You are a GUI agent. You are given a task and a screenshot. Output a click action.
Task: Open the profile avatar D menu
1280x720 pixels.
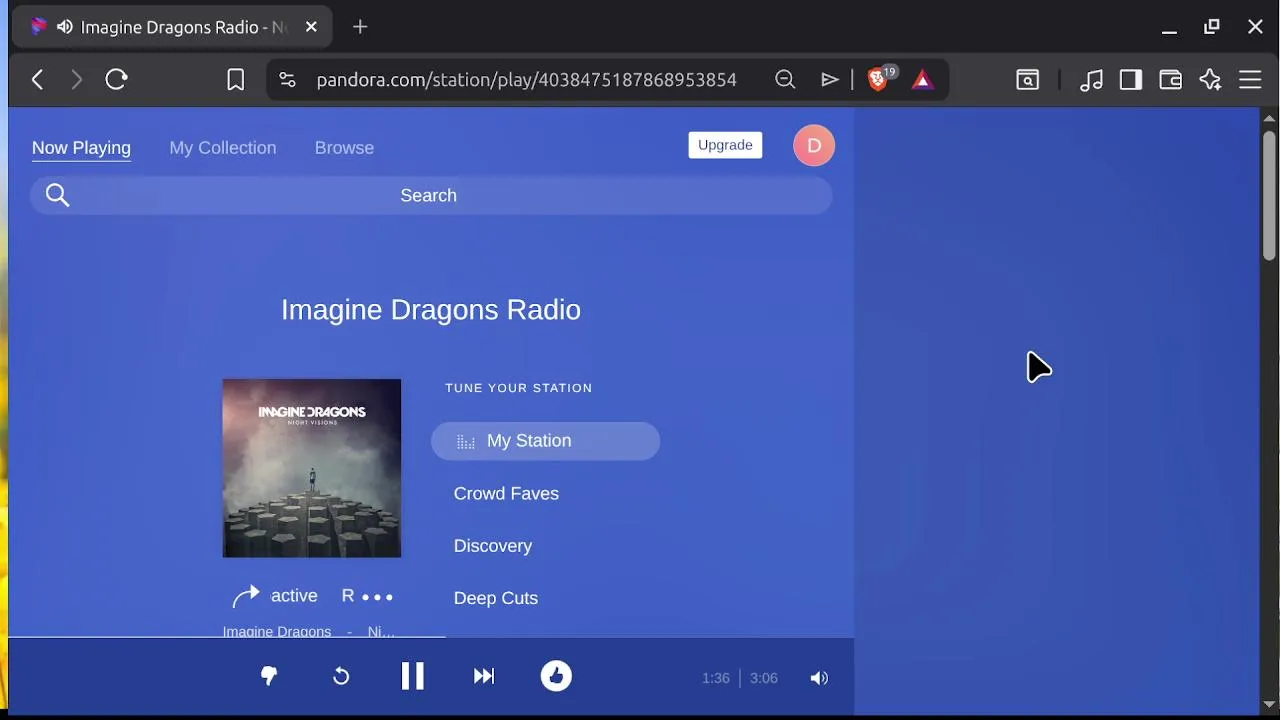click(814, 146)
